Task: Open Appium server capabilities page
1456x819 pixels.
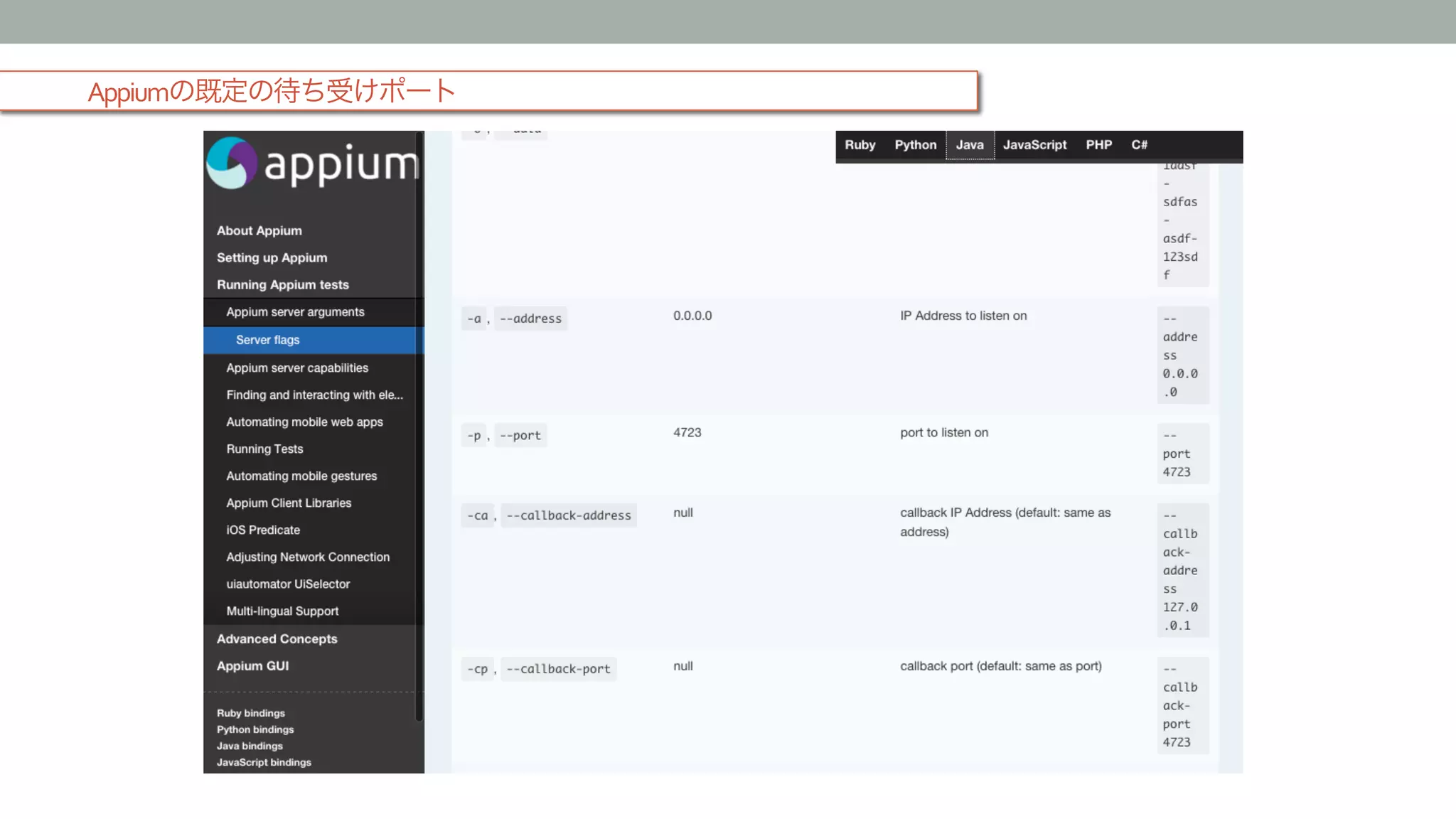Action: [x=297, y=368]
